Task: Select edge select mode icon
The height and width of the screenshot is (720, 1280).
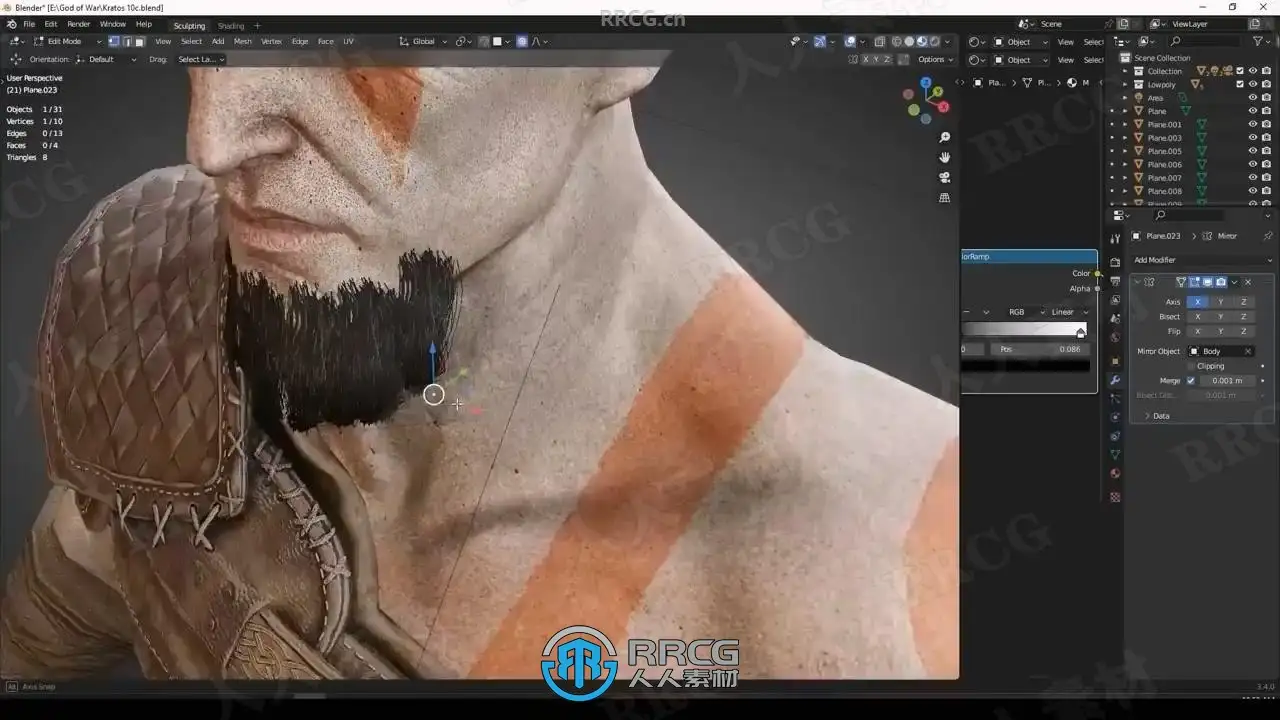Action: tap(127, 42)
